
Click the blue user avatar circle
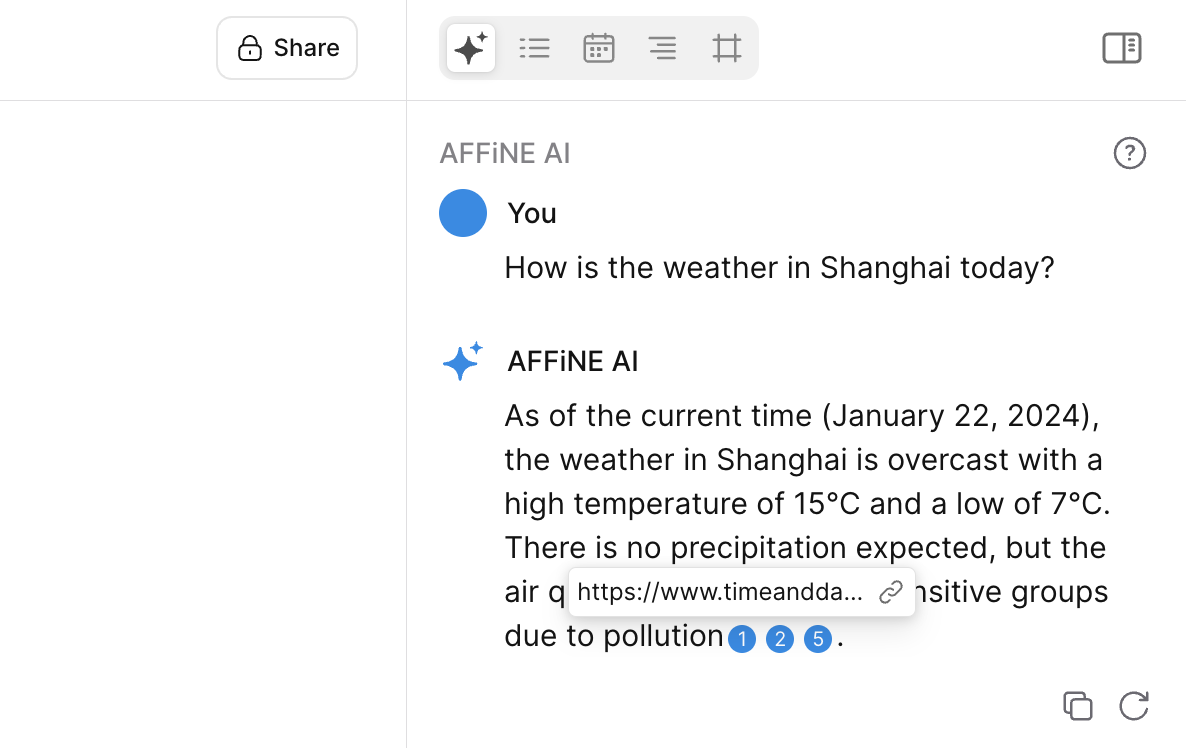[x=463, y=213]
